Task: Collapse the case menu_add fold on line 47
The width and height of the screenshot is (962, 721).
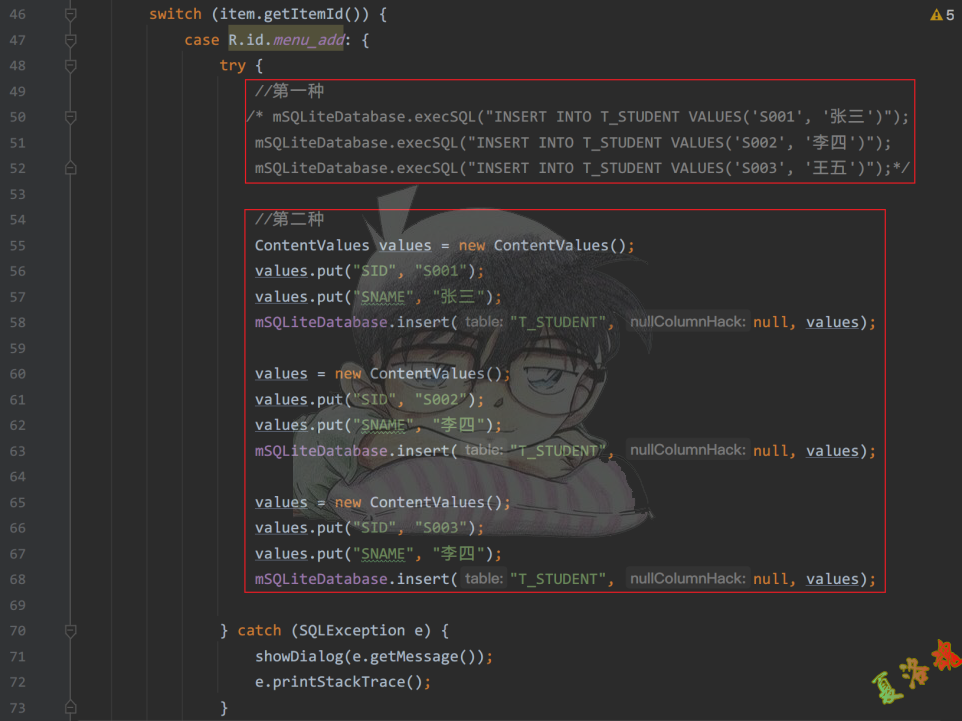Action: (x=70, y=40)
